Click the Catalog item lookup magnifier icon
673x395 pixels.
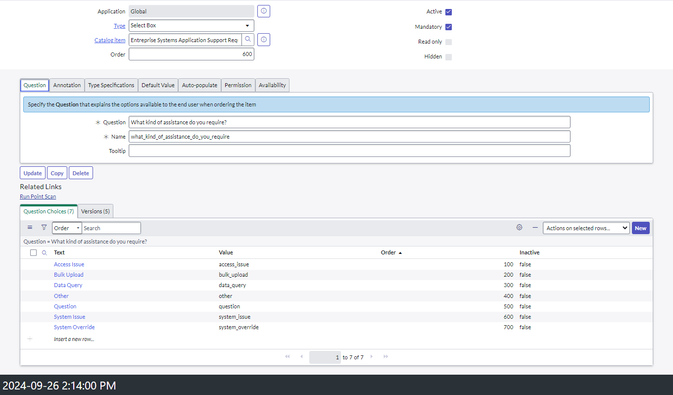point(248,40)
